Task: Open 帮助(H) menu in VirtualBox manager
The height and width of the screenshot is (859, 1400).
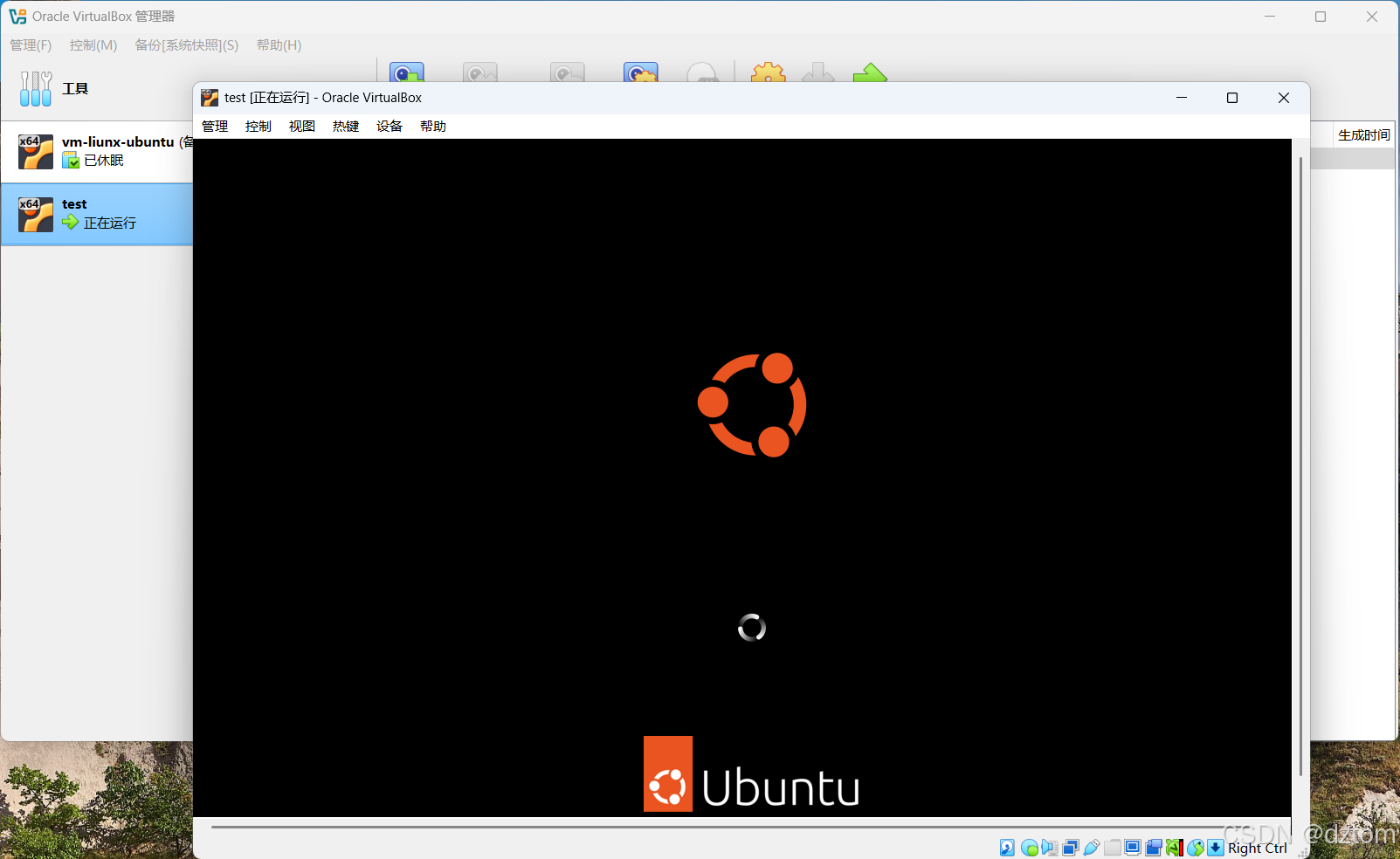Action: (279, 45)
